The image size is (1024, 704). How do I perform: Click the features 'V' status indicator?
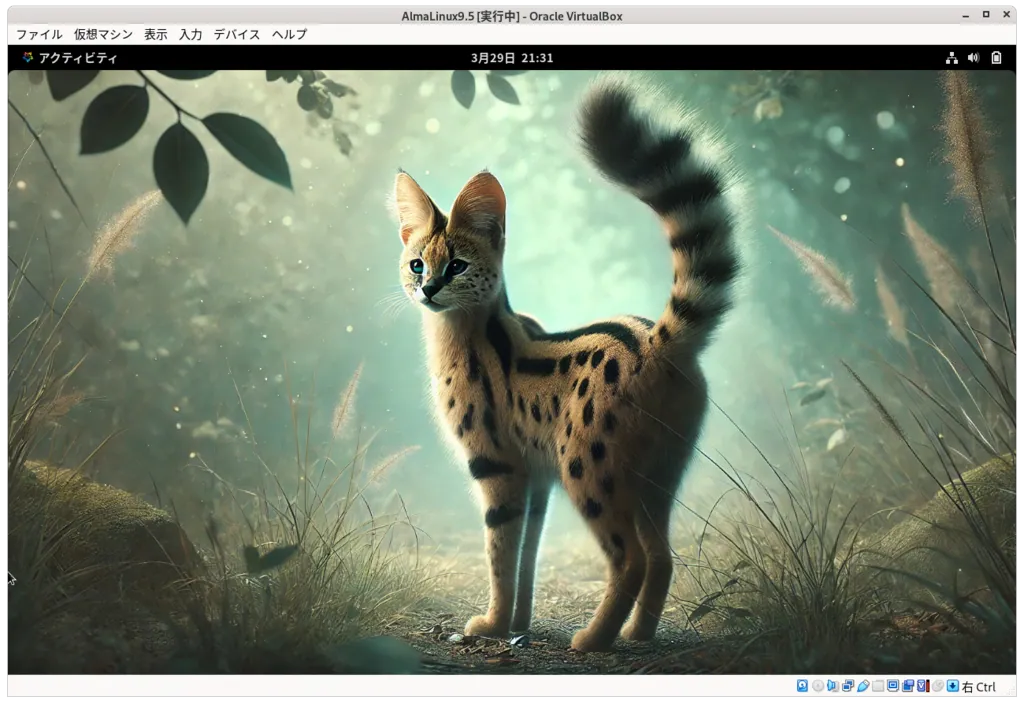921,687
